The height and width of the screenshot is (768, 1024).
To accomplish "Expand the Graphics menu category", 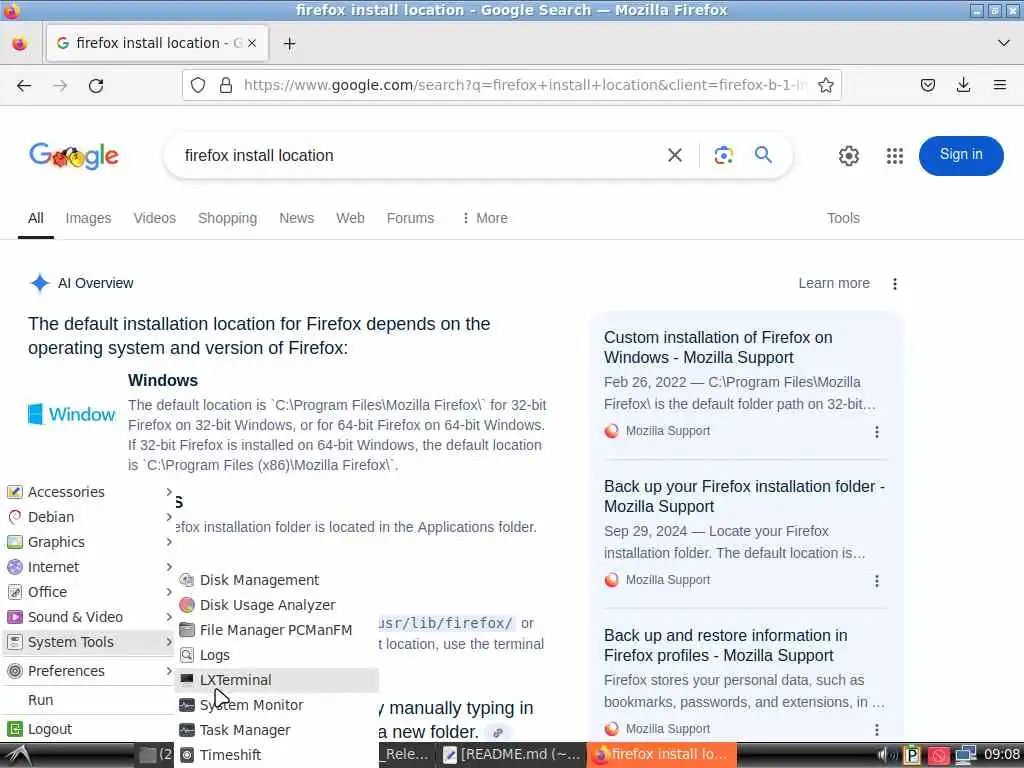I will pyautogui.click(x=89, y=542).
